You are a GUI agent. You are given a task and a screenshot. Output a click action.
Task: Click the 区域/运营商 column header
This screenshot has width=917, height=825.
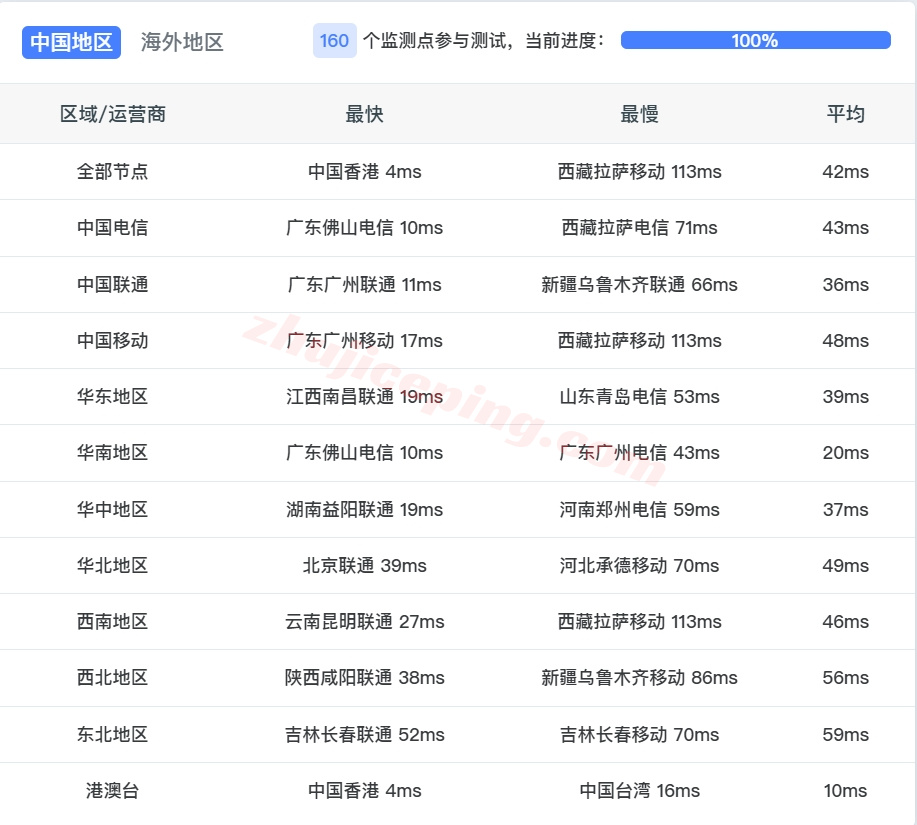pyautogui.click(x=113, y=114)
